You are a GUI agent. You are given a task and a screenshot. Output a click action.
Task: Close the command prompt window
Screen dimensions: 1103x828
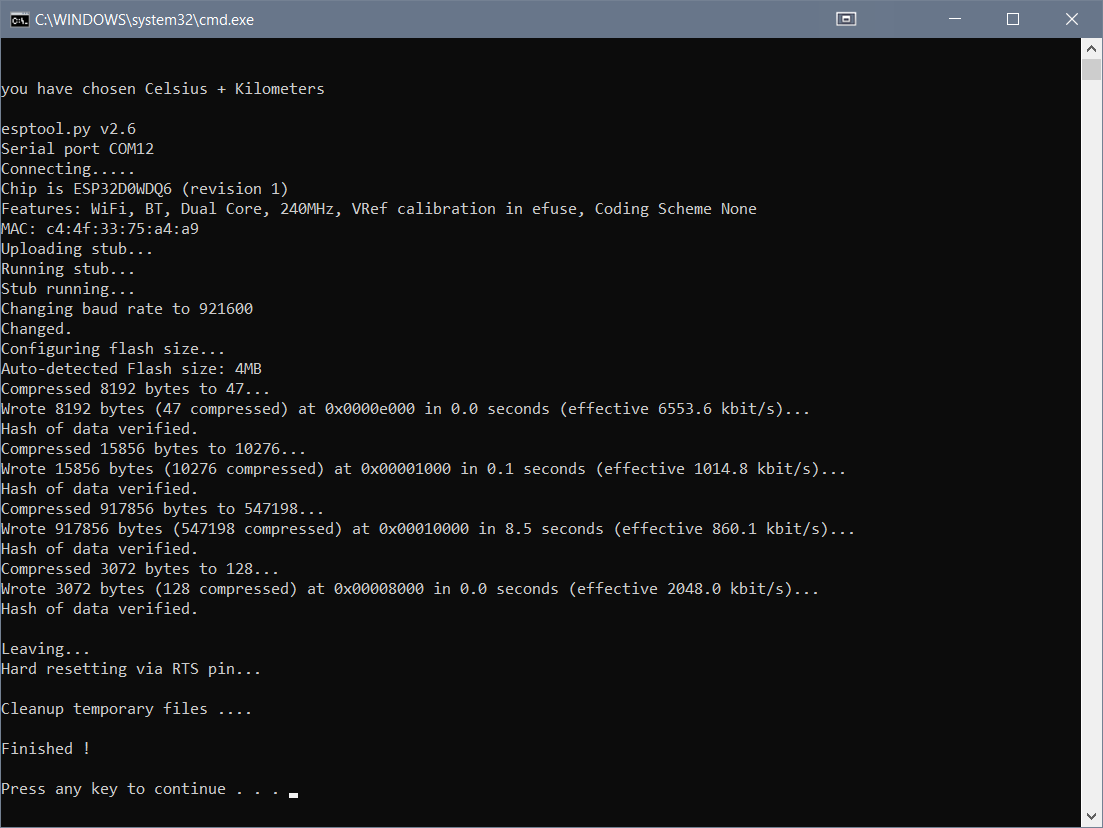click(1070, 19)
